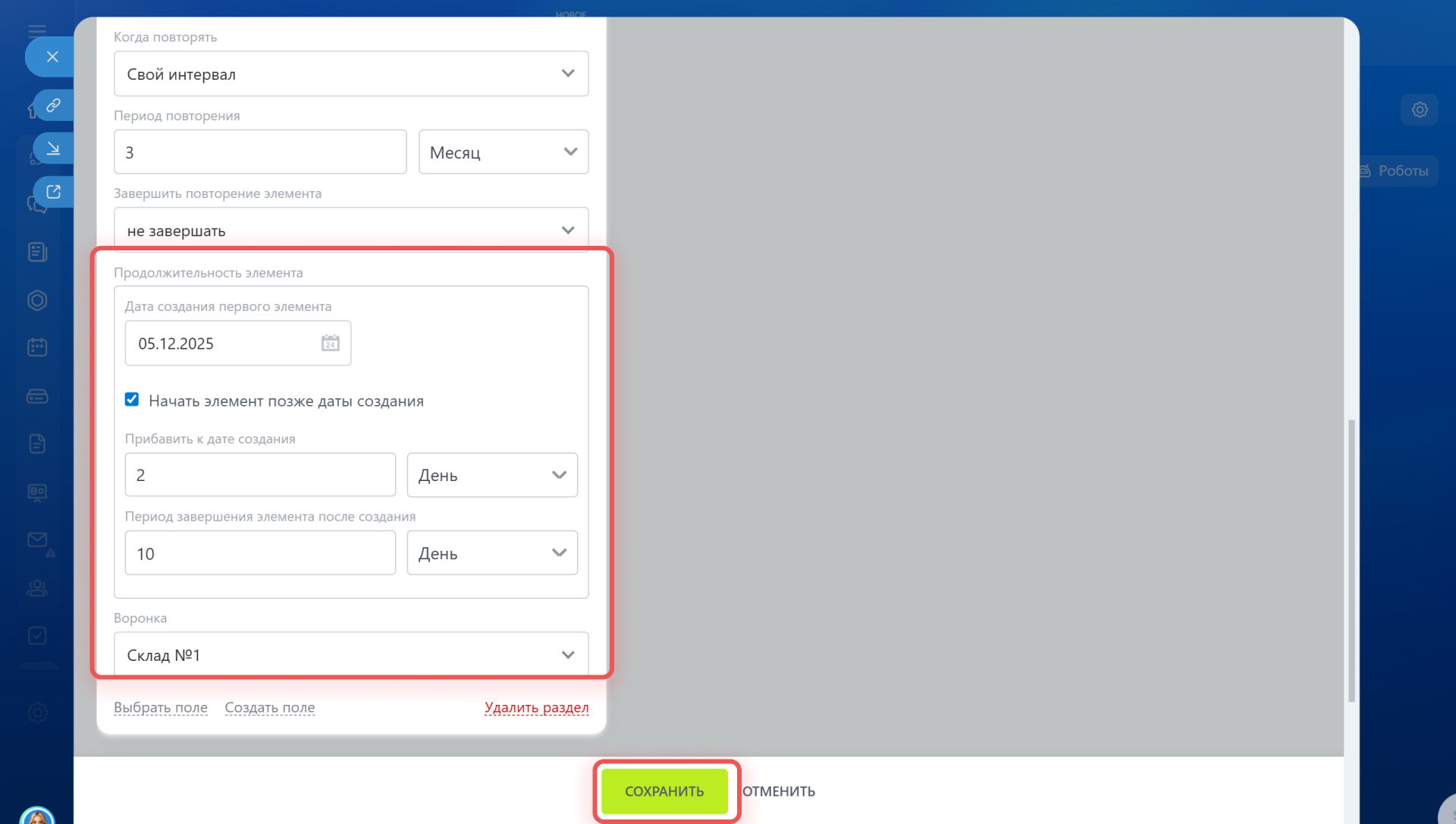Open calendar section in left sidebar
Viewport: 1456px width, 824px height.
pos(37,348)
